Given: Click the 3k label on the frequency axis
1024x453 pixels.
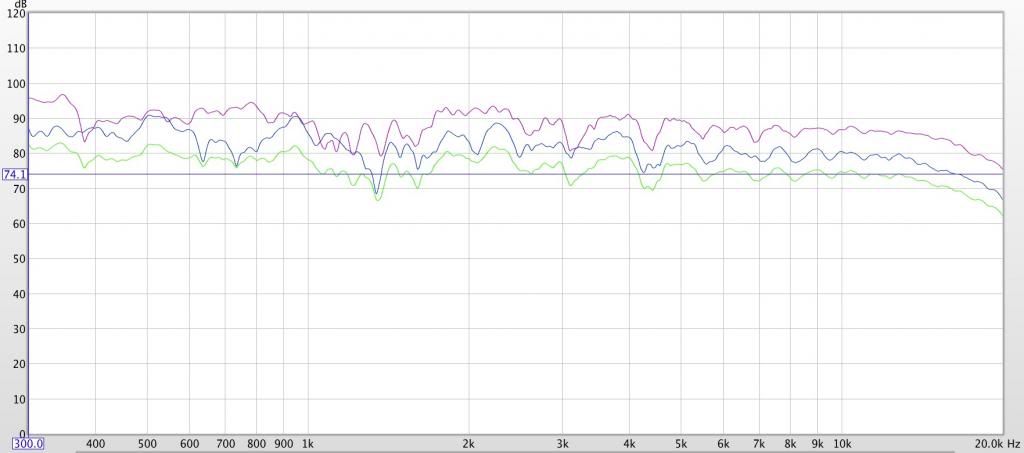Looking at the screenshot, I should pyautogui.click(x=562, y=444).
